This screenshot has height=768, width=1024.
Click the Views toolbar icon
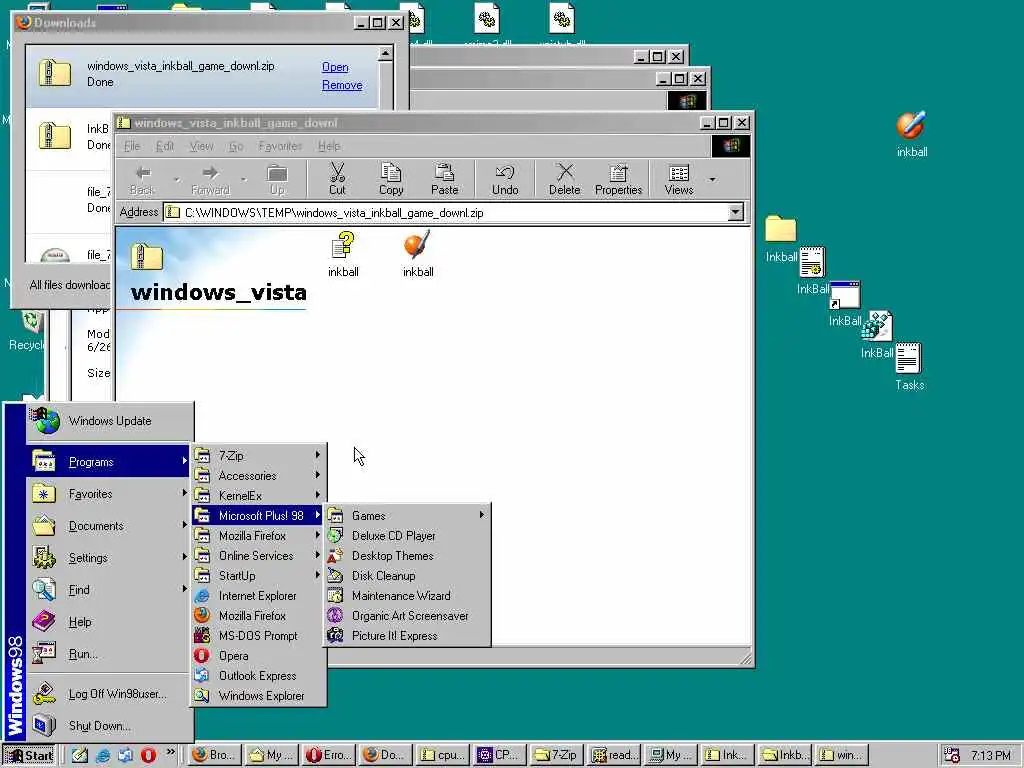679,179
